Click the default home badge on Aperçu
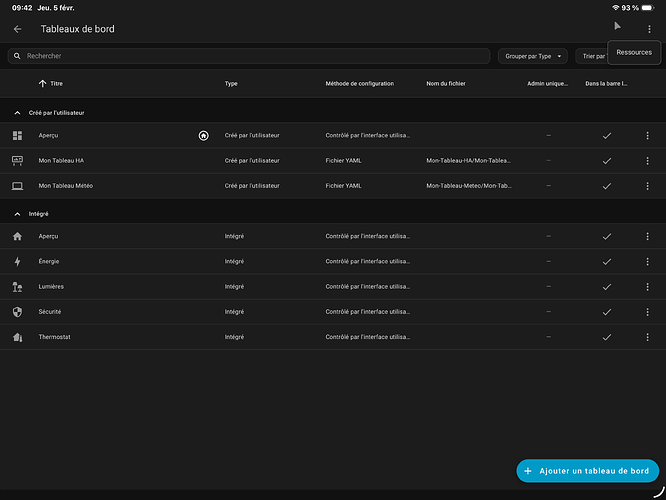 tap(204, 135)
